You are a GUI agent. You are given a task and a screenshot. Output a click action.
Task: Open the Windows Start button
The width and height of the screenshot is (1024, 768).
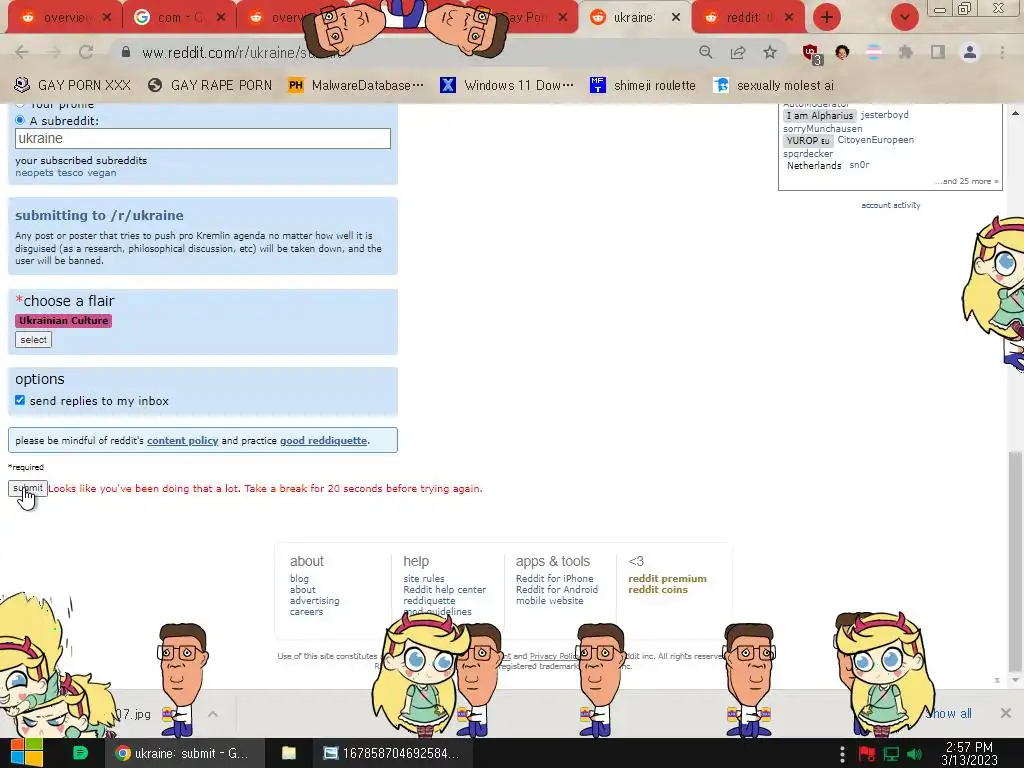(x=26, y=753)
